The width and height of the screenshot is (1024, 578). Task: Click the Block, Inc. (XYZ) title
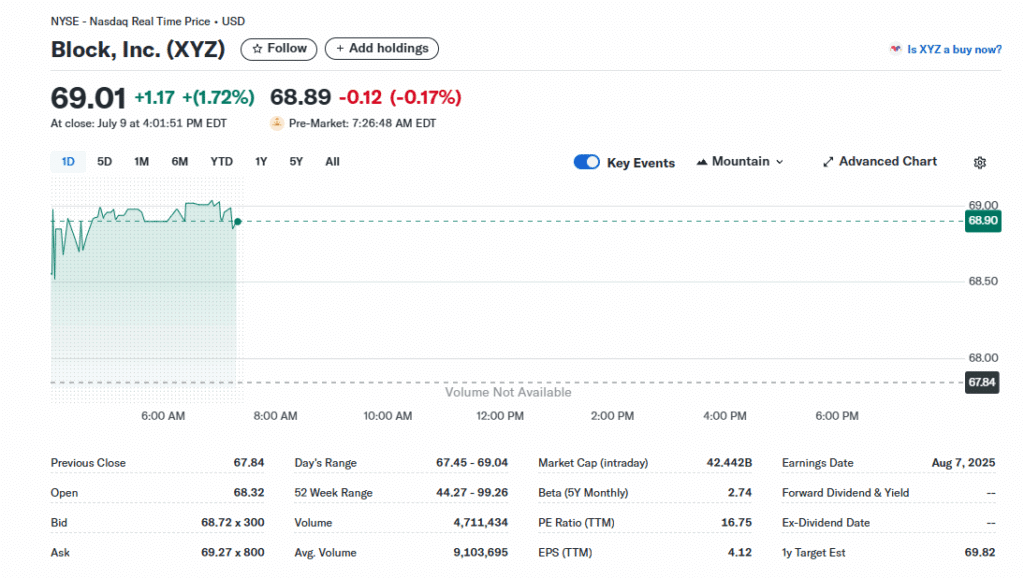pos(138,50)
